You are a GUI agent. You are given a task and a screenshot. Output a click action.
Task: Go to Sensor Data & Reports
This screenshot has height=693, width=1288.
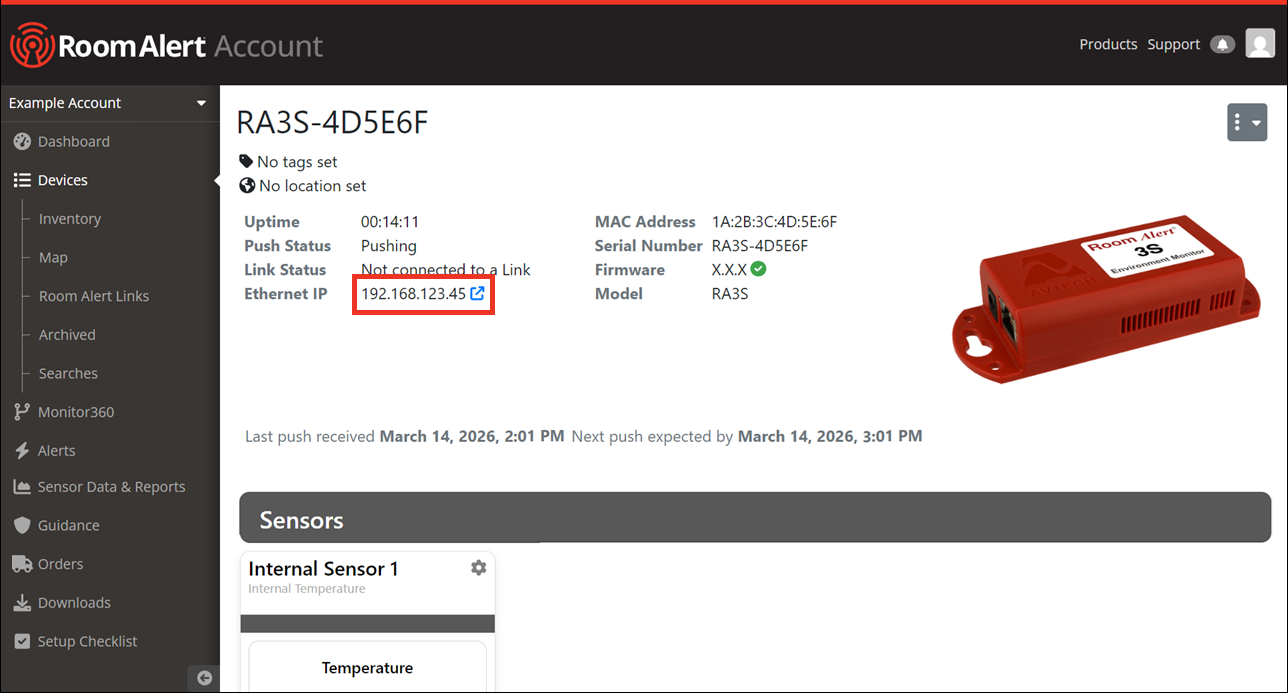[x=111, y=487]
